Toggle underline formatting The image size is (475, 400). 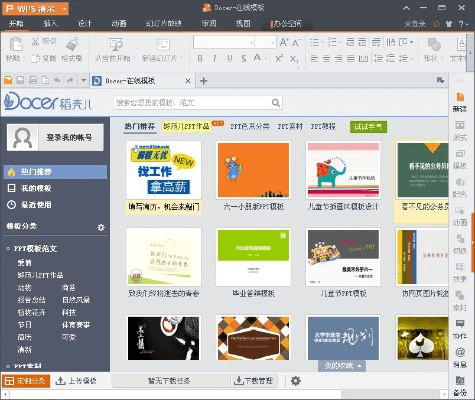point(229,59)
